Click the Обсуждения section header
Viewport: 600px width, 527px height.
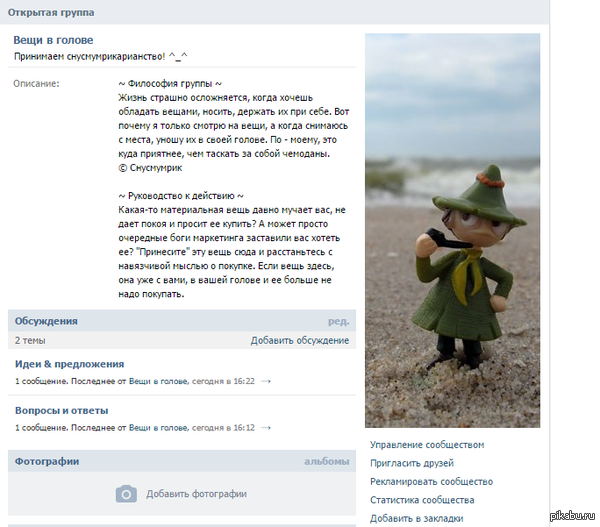(x=46, y=321)
